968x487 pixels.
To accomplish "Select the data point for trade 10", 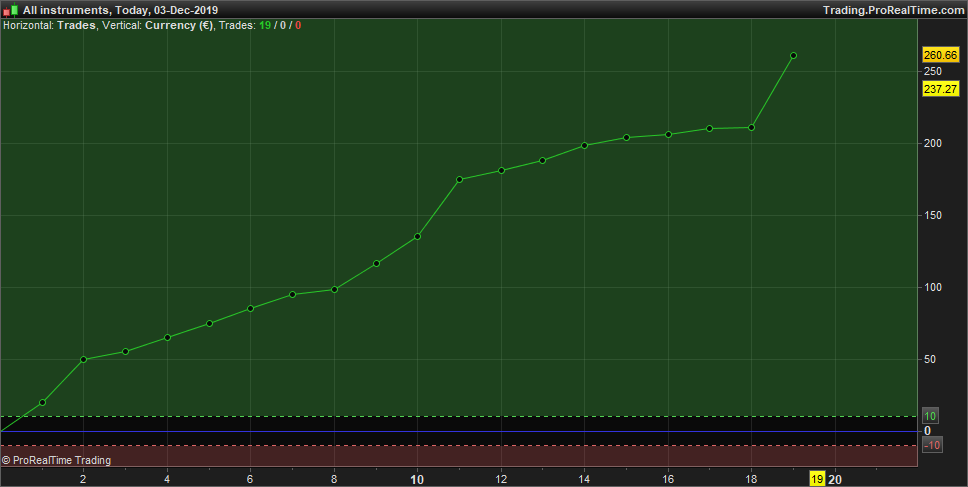I will (417, 236).
